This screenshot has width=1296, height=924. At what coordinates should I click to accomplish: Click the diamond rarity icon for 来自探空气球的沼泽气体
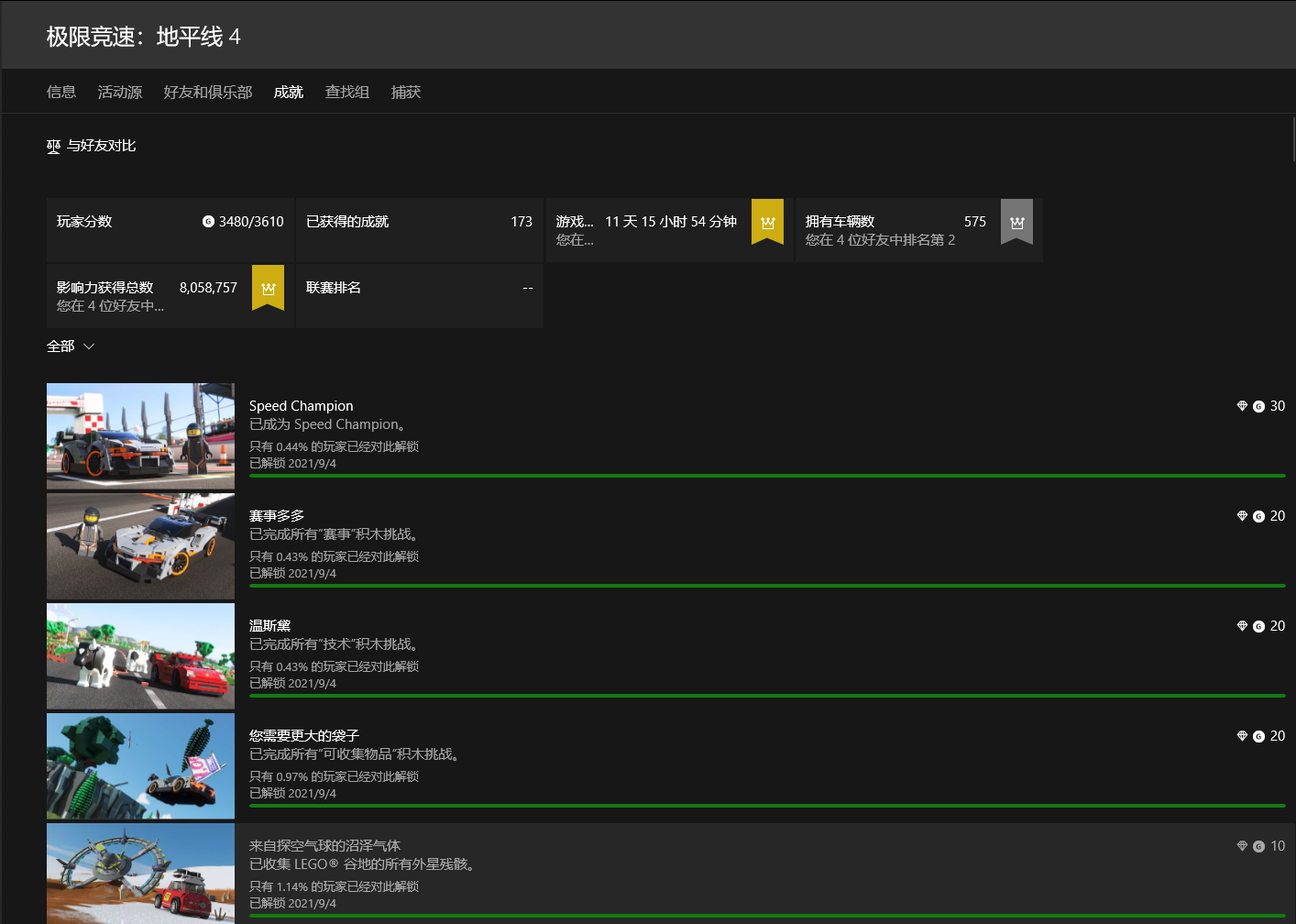coord(1242,846)
